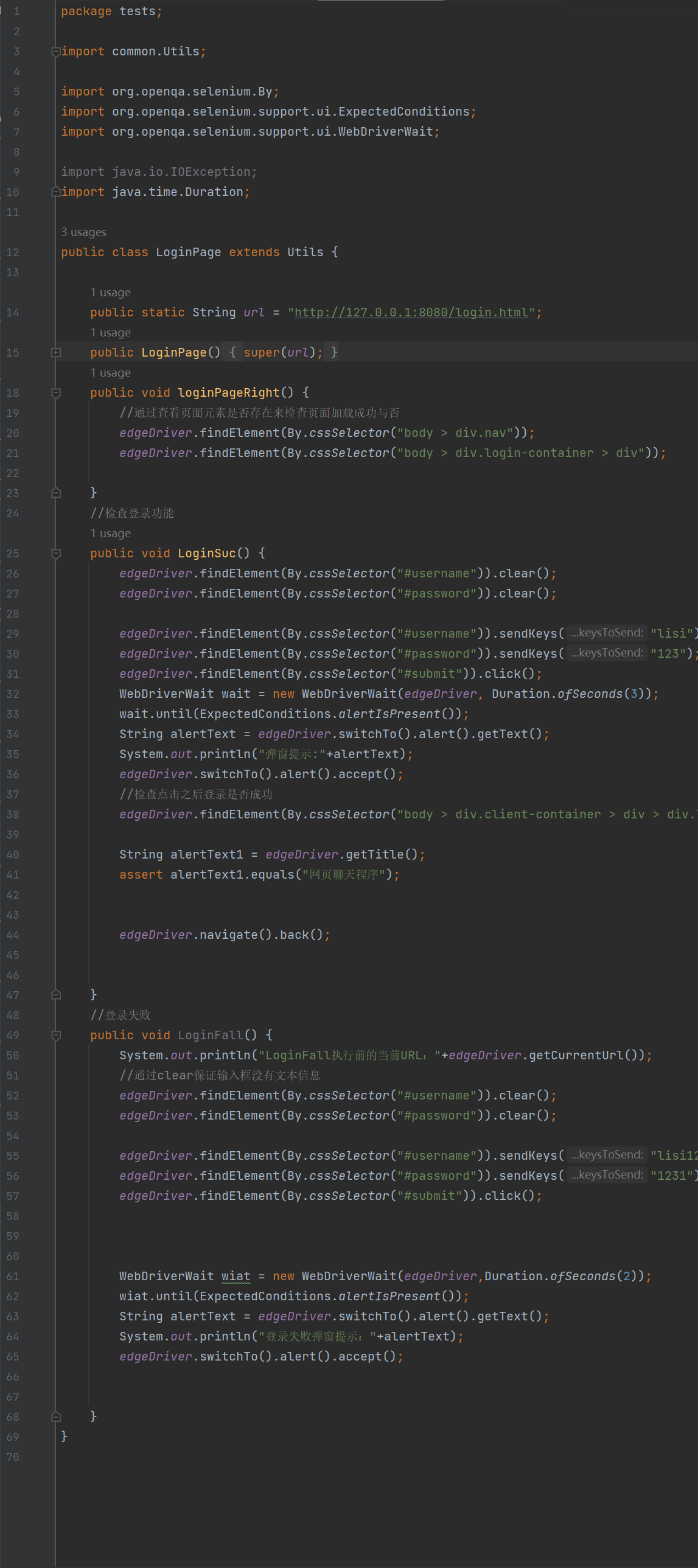The image size is (698, 1568).
Task: Click the keysToSend hint before "1231" on line 56
Action: pyautogui.click(x=607, y=1175)
